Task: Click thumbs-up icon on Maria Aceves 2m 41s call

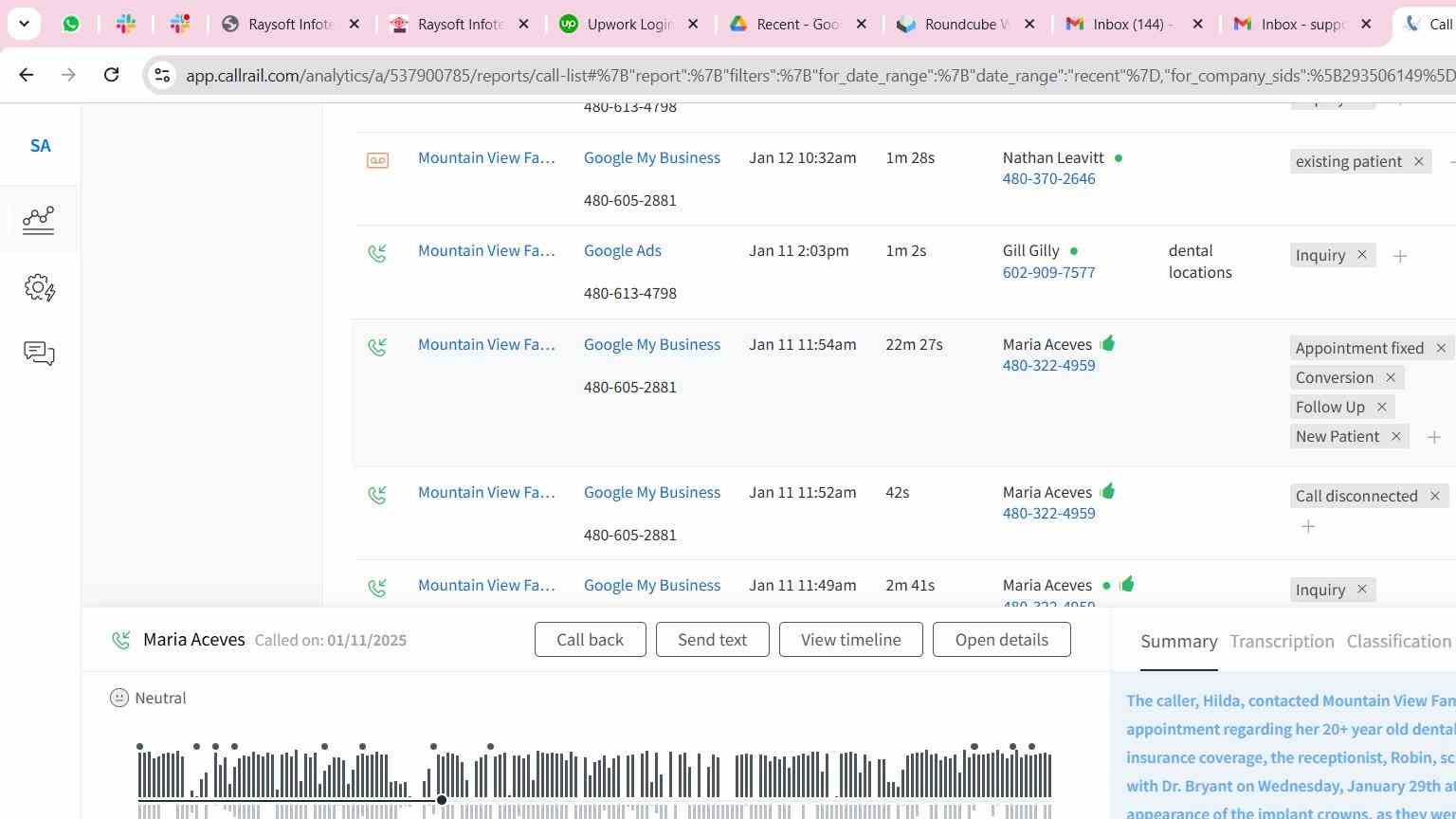Action: coord(1126,584)
